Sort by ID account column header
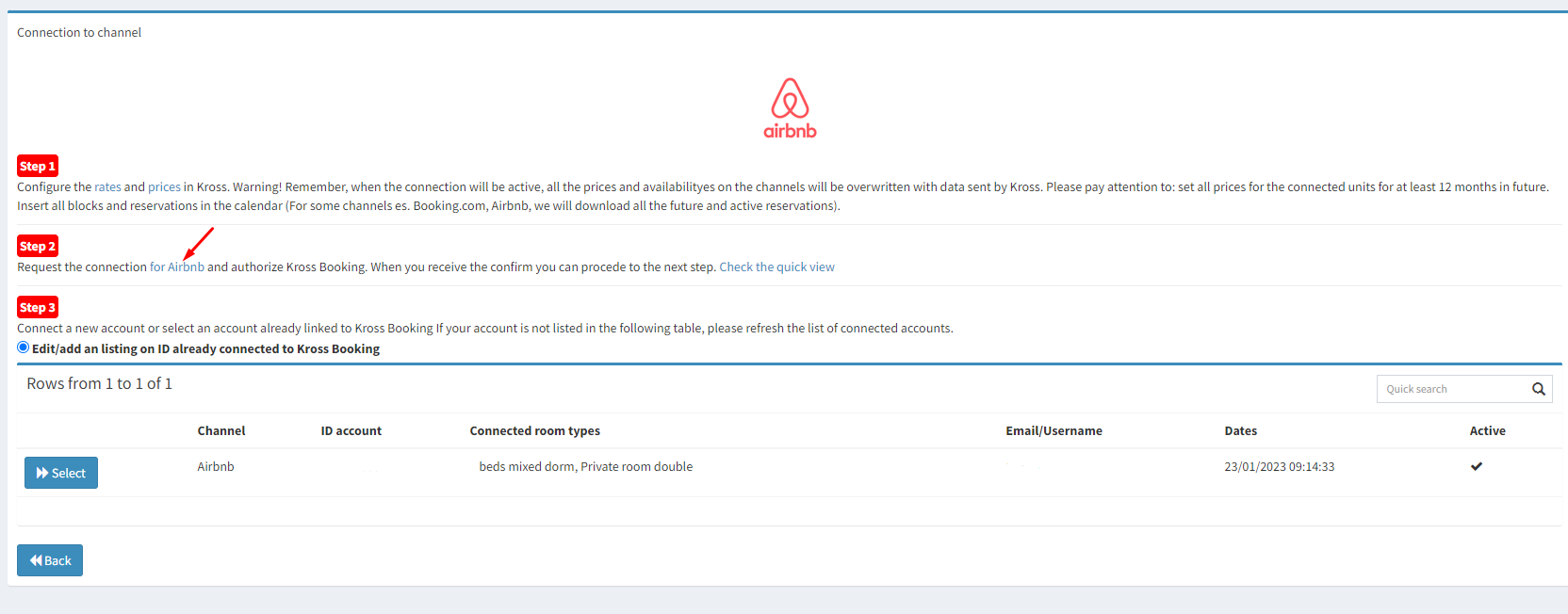1568x614 pixels. [x=351, y=430]
